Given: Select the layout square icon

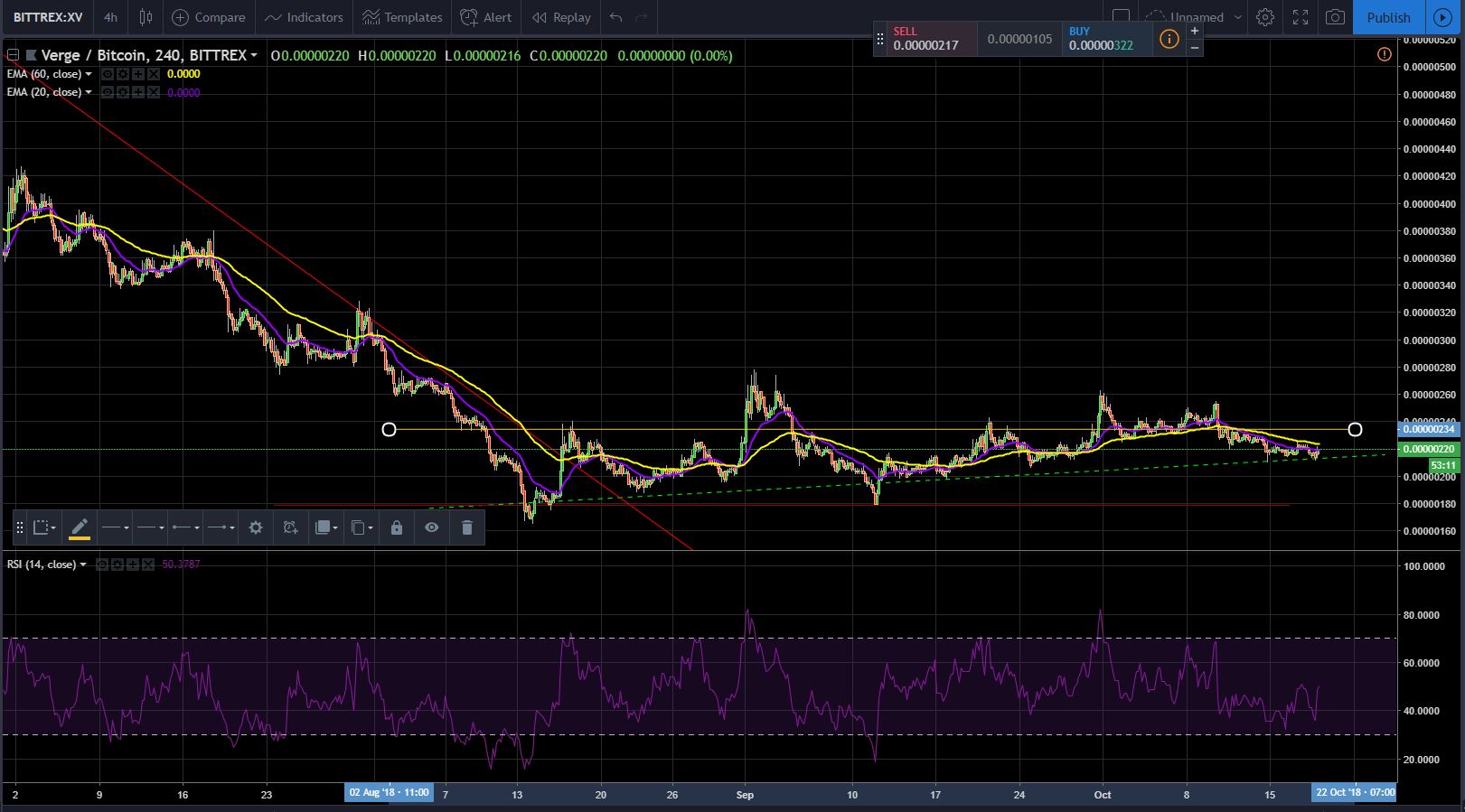Looking at the screenshot, I should (1122, 17).
